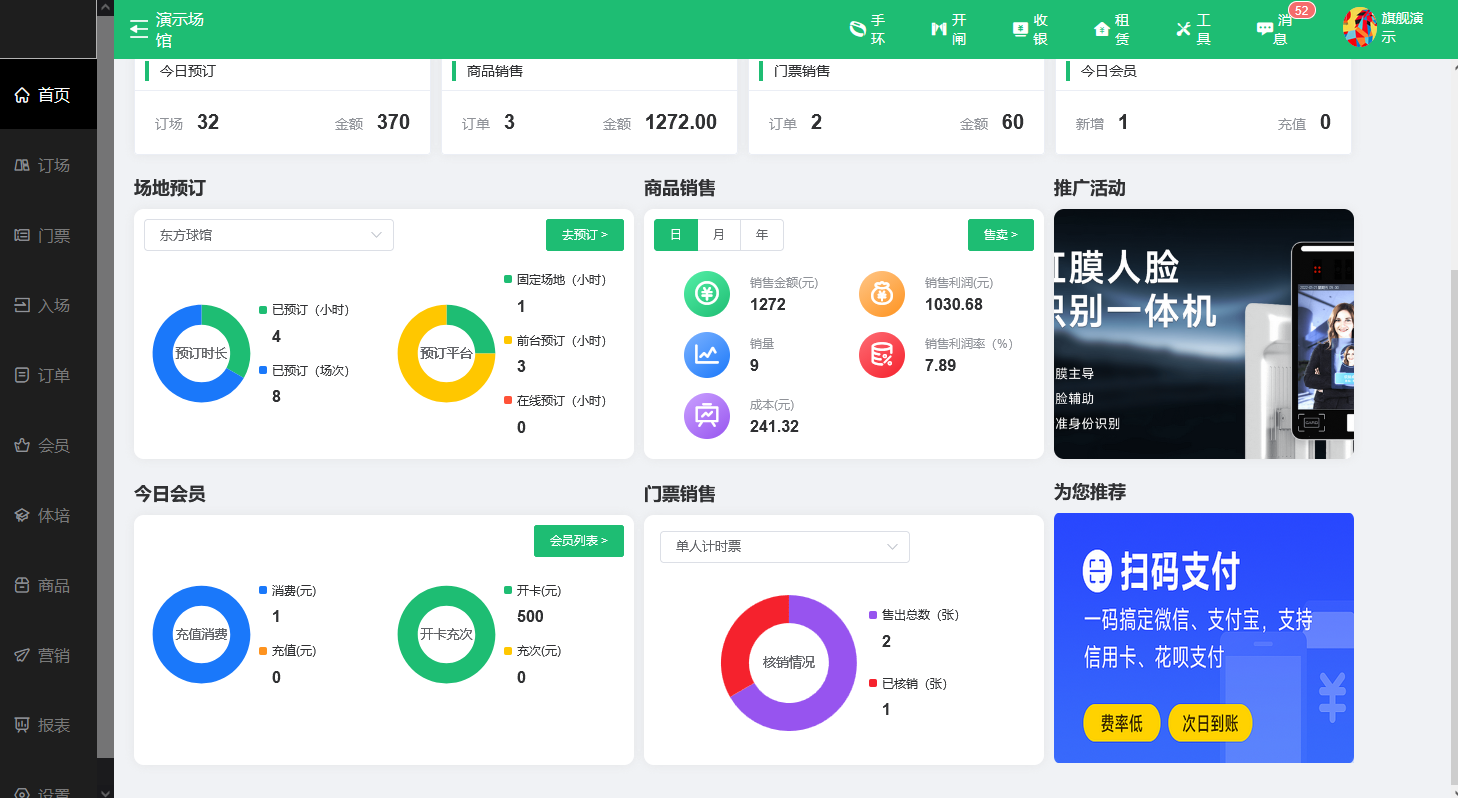The image size is (1458, 798).
Task: Click the 旗舰演示 account avatar
Action: click(x=1359, y=28)
